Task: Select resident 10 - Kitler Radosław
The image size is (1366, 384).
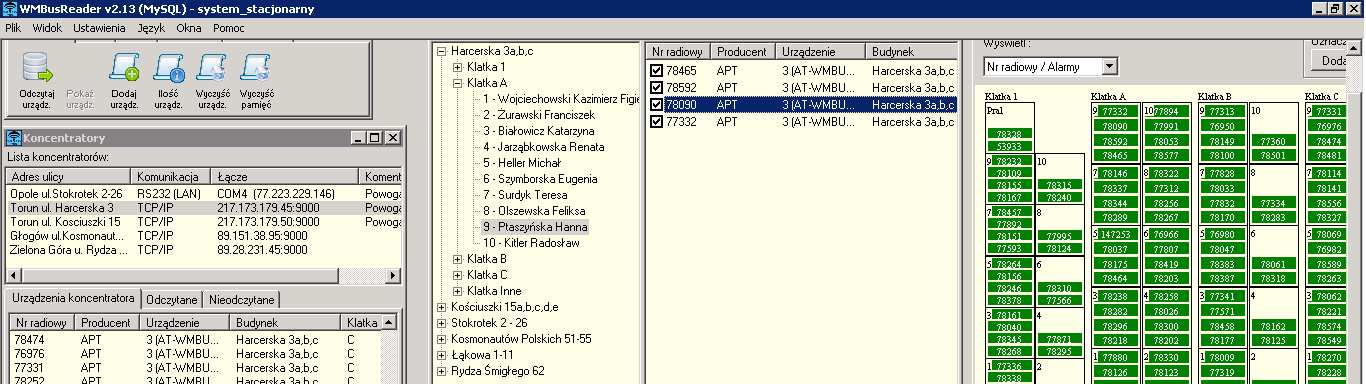Action: point(531,243)
